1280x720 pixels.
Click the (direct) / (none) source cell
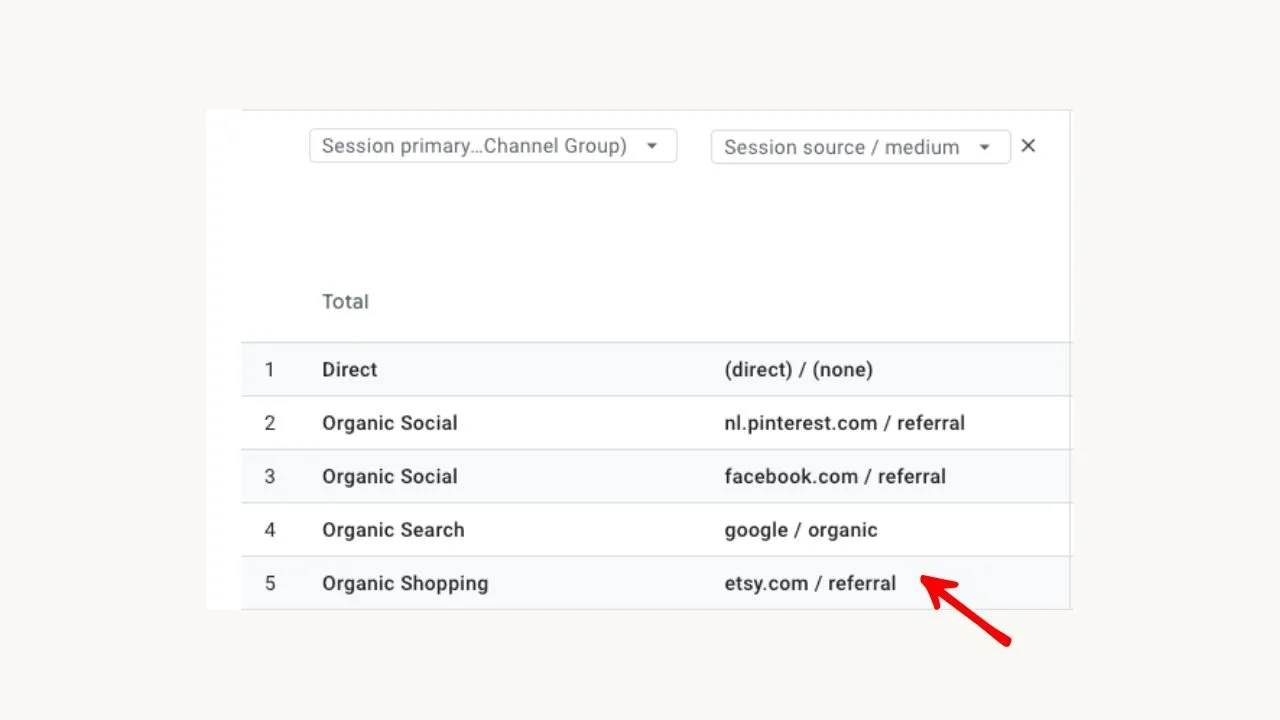798,370
